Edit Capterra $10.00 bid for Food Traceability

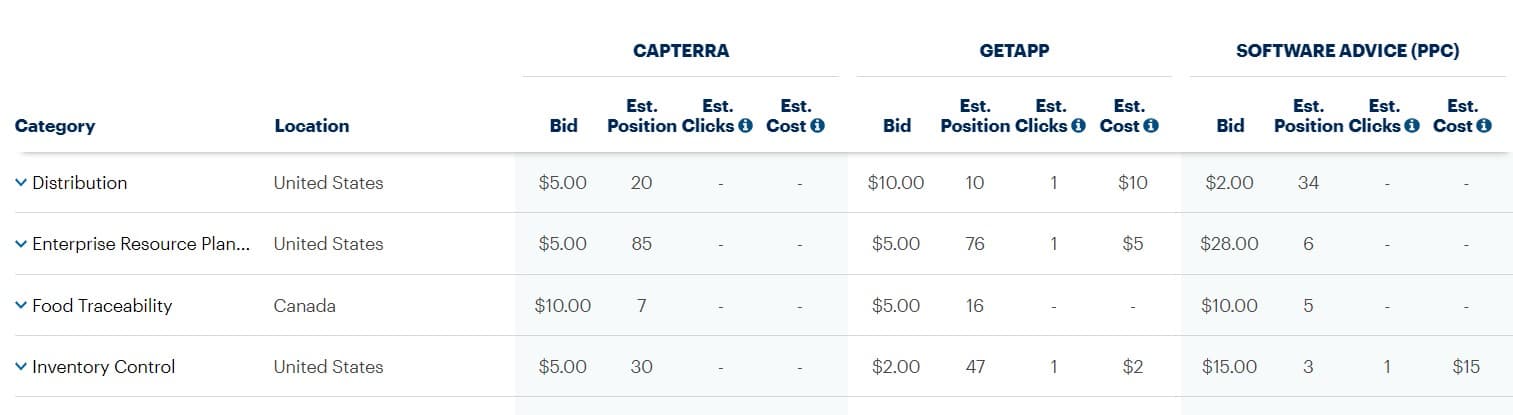[x=563, y=306]
